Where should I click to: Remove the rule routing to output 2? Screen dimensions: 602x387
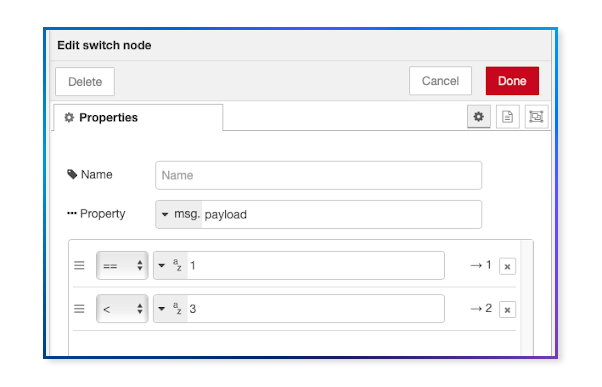click(507, 310)
